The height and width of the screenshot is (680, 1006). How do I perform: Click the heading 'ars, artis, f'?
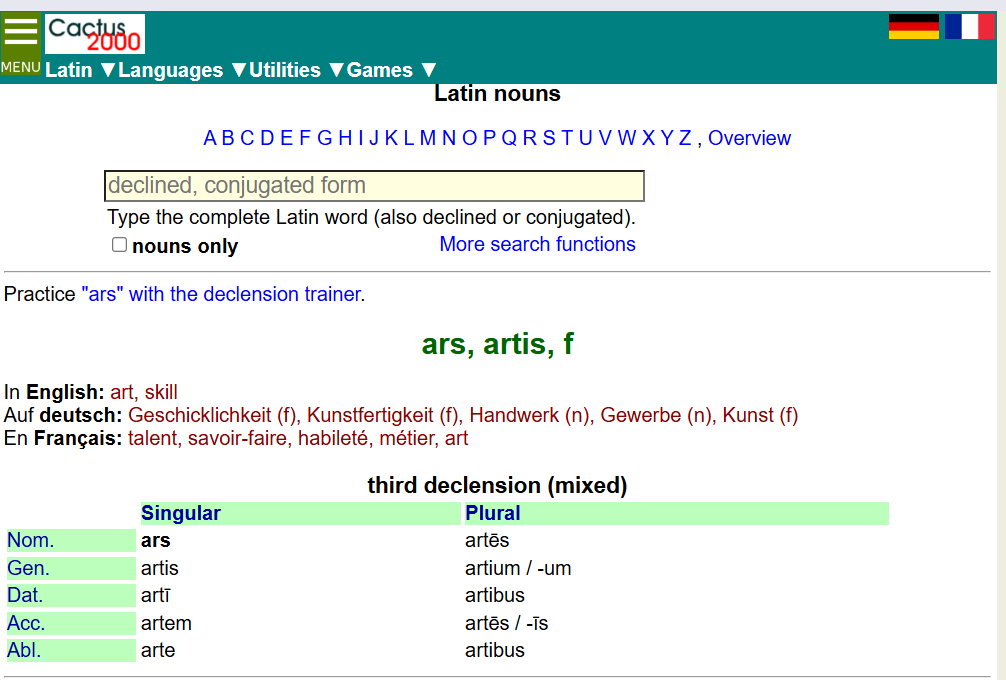tap(497, 344)
